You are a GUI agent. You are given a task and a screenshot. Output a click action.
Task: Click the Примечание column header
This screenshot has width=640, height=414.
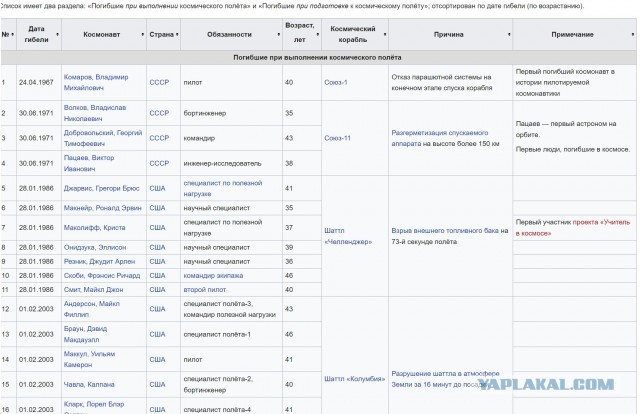coord(572,35)
